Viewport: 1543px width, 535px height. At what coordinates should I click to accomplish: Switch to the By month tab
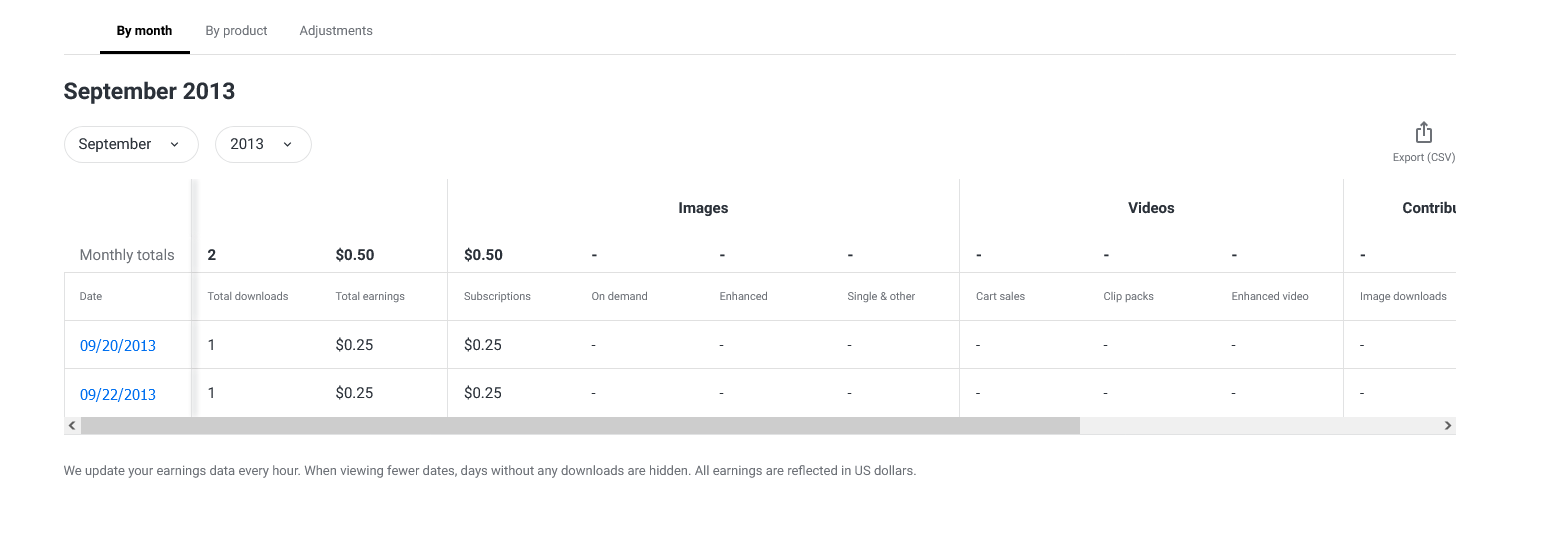[x=144, y=31]
